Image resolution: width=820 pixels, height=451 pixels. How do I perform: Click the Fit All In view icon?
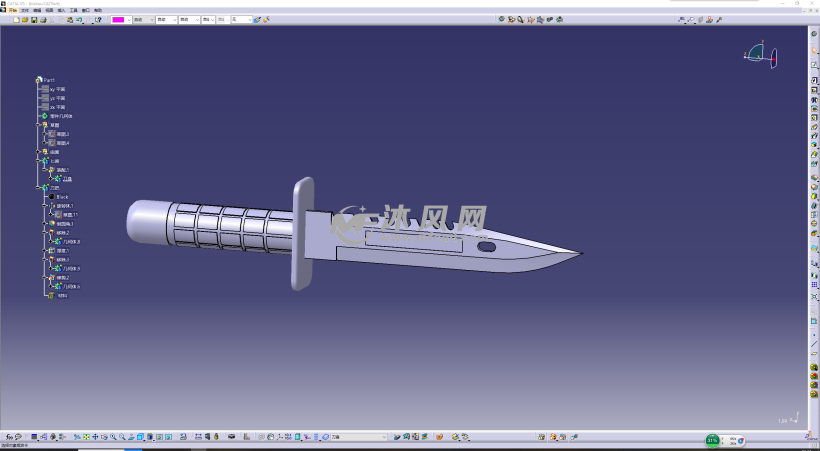pos(87,437)
